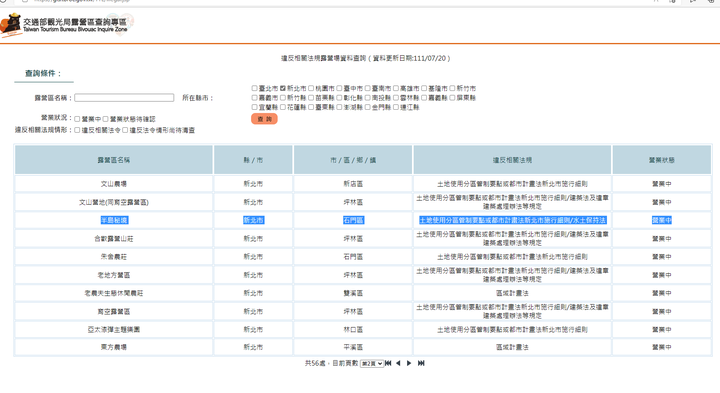Focus the 露營區名稱 name input field
The image size is (720, 393).
click(124, 98)
